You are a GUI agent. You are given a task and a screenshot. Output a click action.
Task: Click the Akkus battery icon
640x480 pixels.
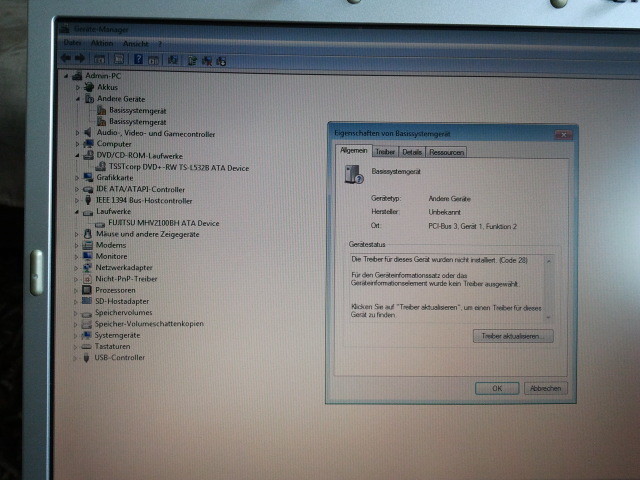89,87
